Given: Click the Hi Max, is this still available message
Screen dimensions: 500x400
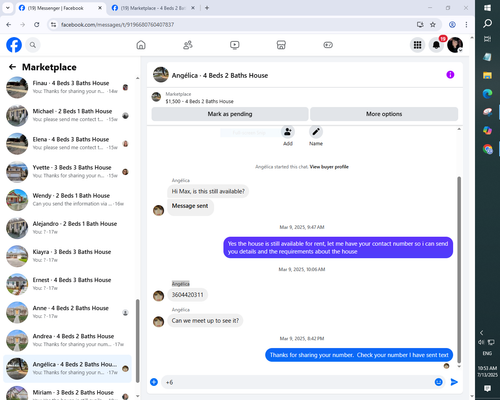Looking at the screenshot, I should click(208, 191).
